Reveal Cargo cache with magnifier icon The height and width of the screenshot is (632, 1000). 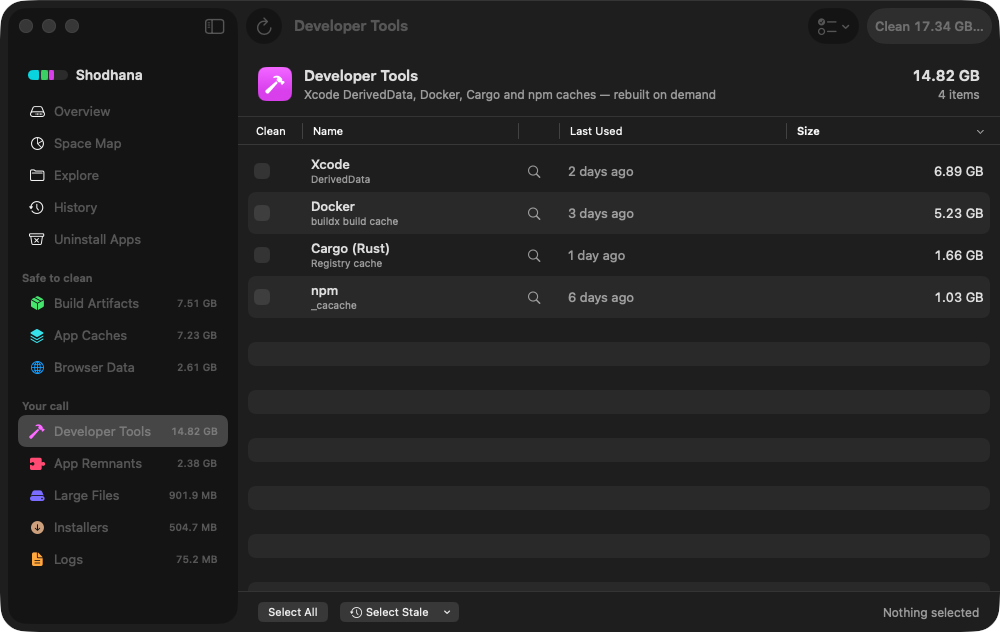534,256
